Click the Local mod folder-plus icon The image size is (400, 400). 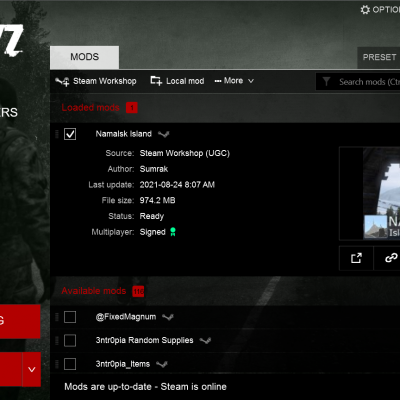click(x=156, y=81)
